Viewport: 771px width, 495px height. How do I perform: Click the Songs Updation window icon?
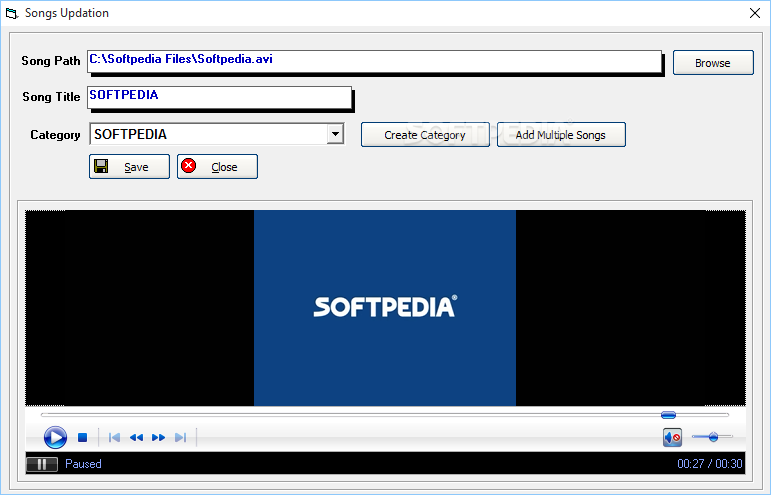11,13
